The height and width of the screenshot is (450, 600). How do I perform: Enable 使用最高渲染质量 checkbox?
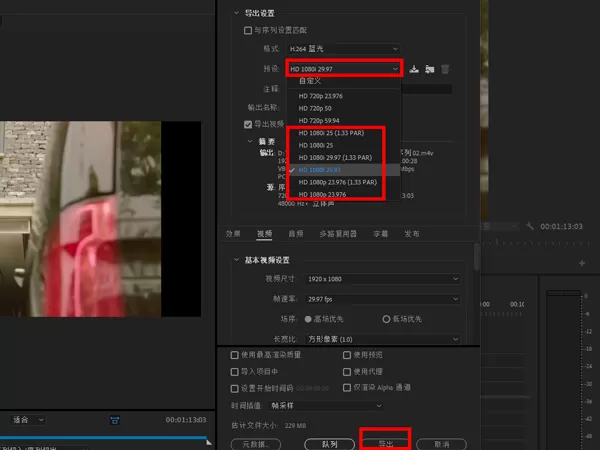[235, 355]
